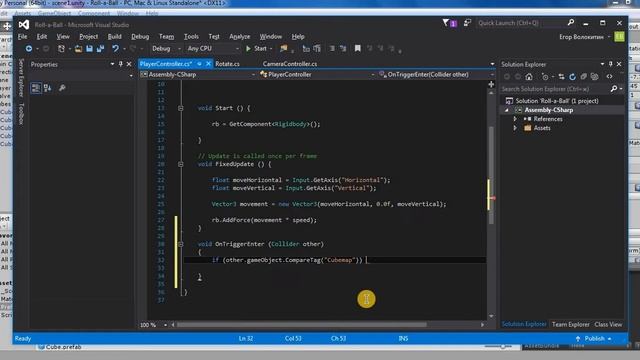Open the View menu

click(x=63, y=36)
